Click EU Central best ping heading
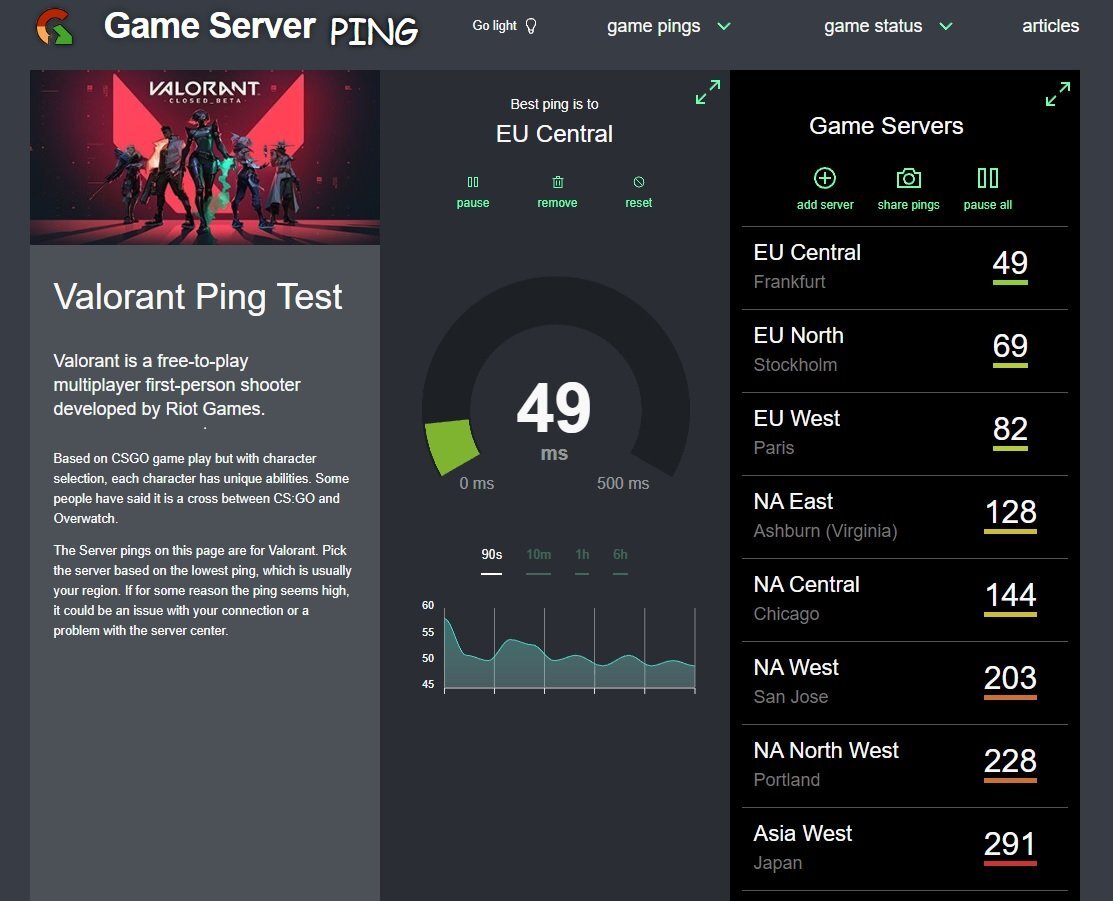1113x901 pixels. [554, 134]
